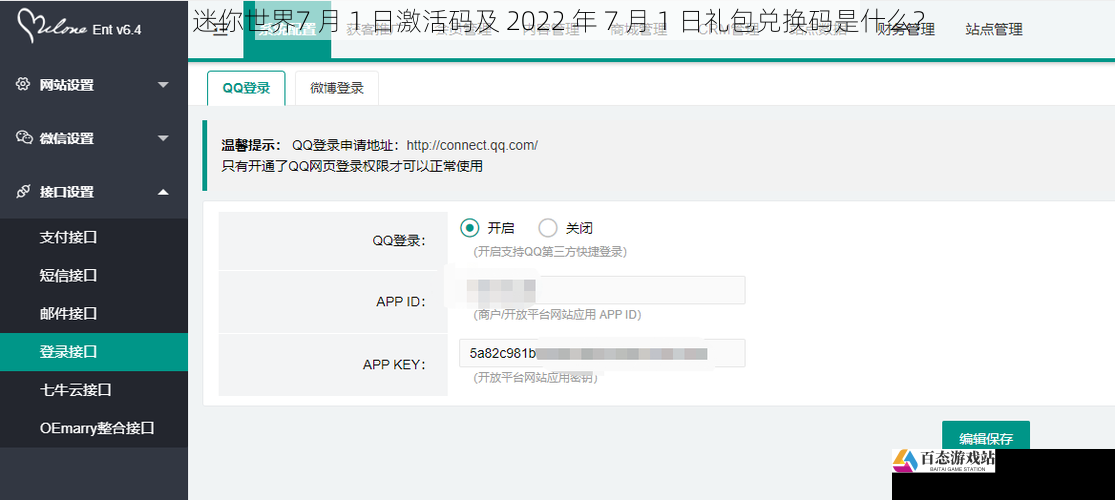Select the 关闭 radio button
This screenshot has width=1115, height=500.
(x=548, y=228)
